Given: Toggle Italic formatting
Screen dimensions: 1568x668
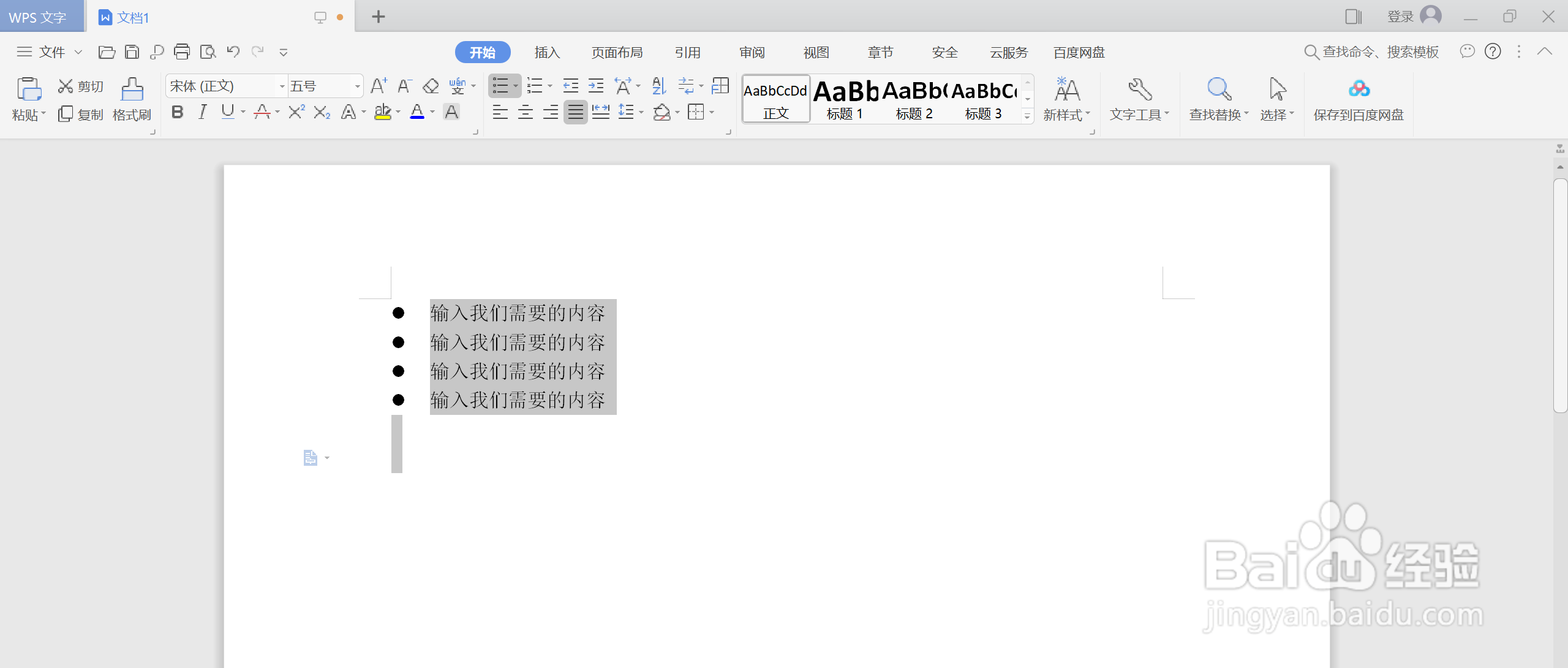Looking at the screenshot, I should [x=202, y=112].
